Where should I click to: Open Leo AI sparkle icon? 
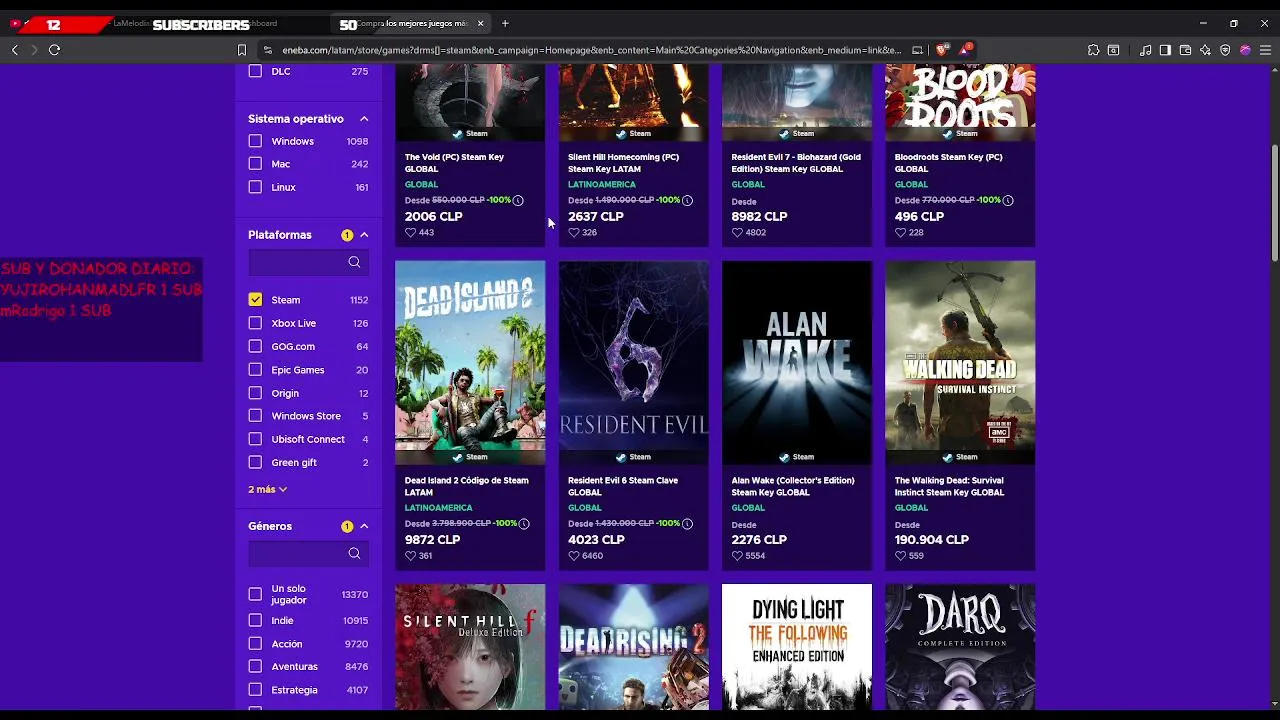(x=1205, y=50)
